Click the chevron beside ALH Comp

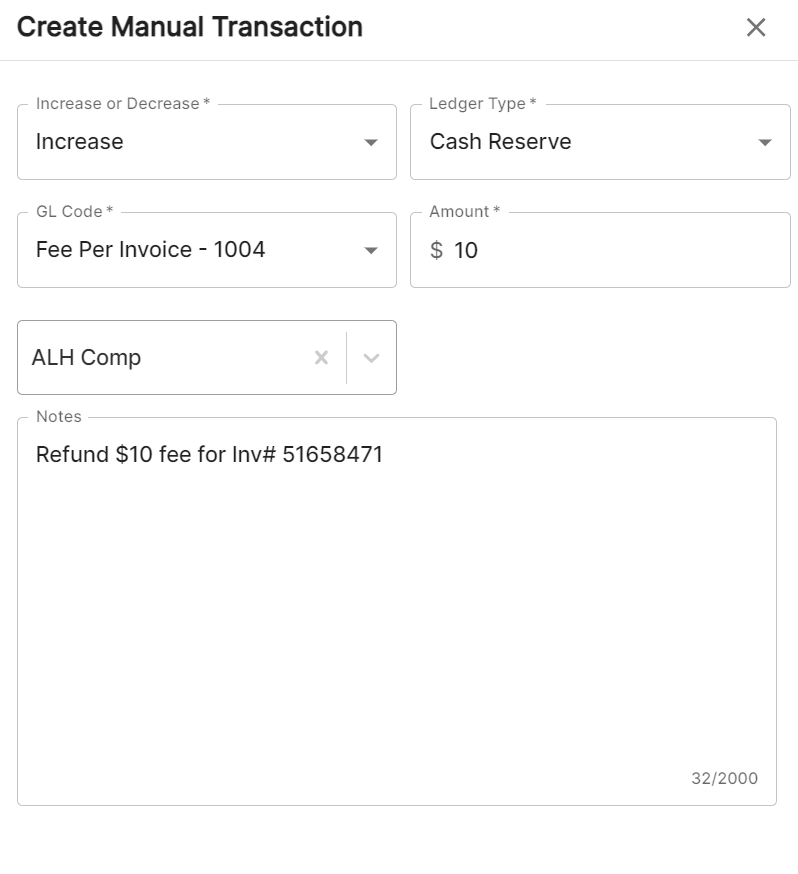coord(371,357)
